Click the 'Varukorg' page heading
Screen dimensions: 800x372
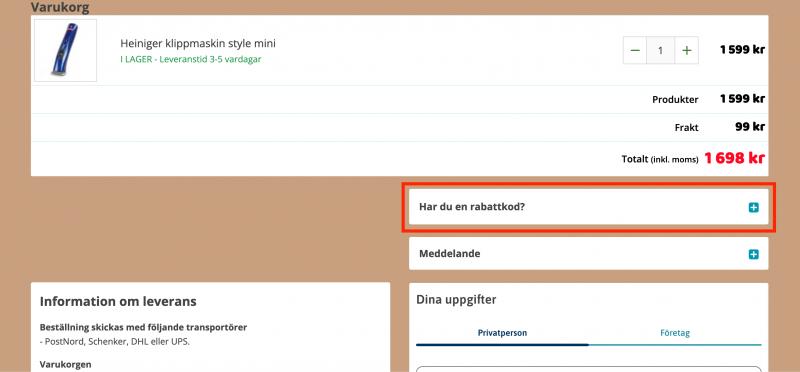(60, 8)
